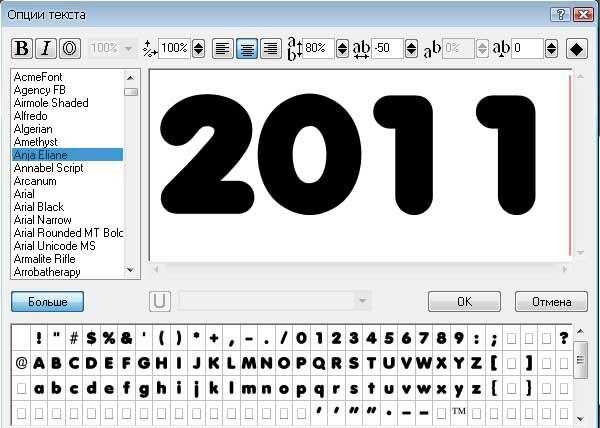Select Amethyst font
600x428 pixels.
pyautogui.click(x=35, y=142)
